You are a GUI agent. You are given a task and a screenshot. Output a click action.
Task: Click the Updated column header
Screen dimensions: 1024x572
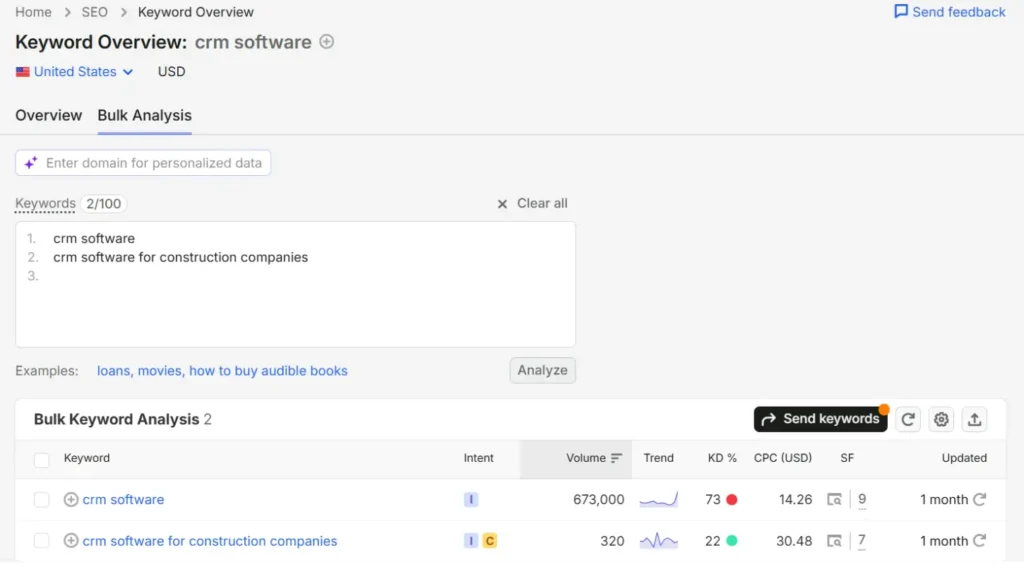(x=964, y=458)
